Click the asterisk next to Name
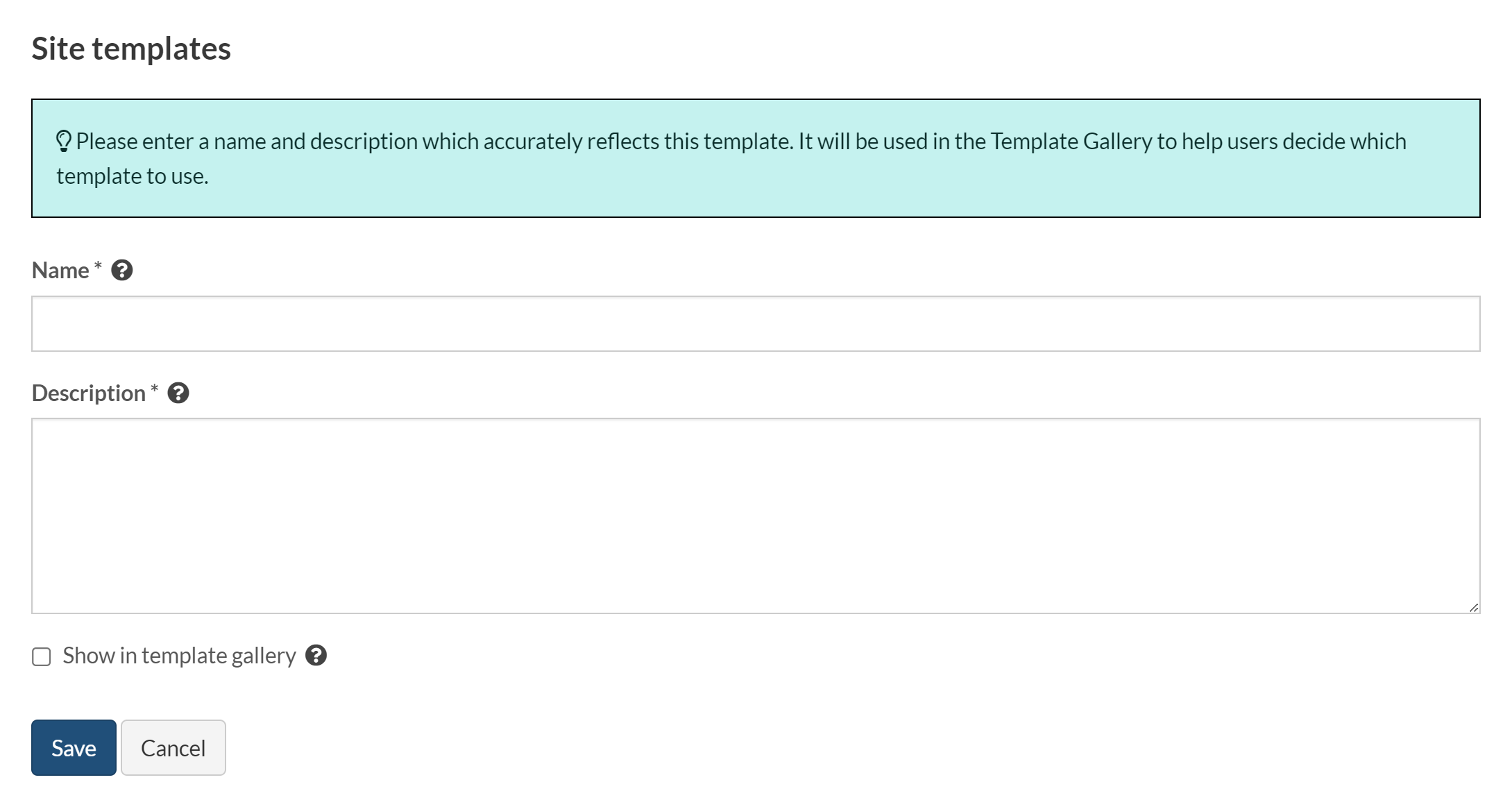This screenshot has width=1512, height=807. click(x=97, y=267)
